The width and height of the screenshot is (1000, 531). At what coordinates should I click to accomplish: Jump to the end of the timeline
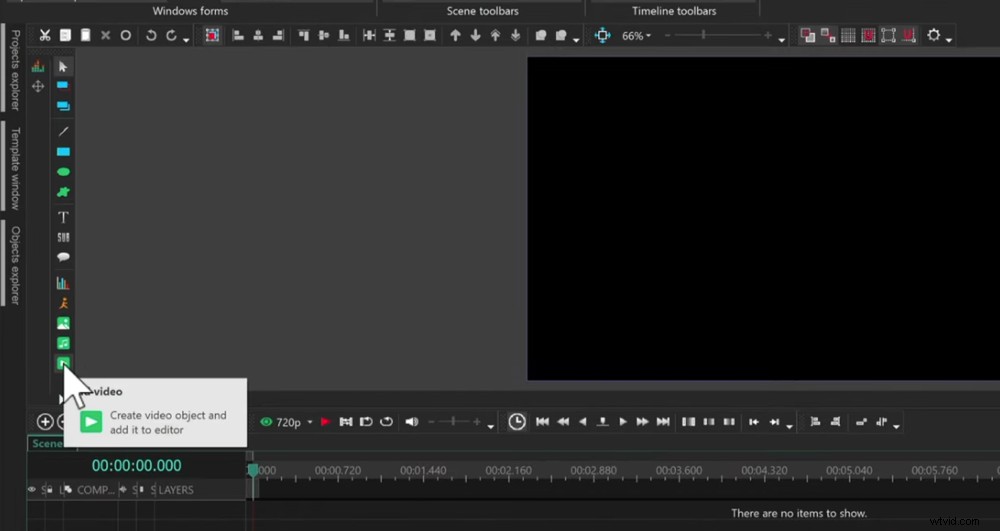pyautogui.click(x=663, y=422)
